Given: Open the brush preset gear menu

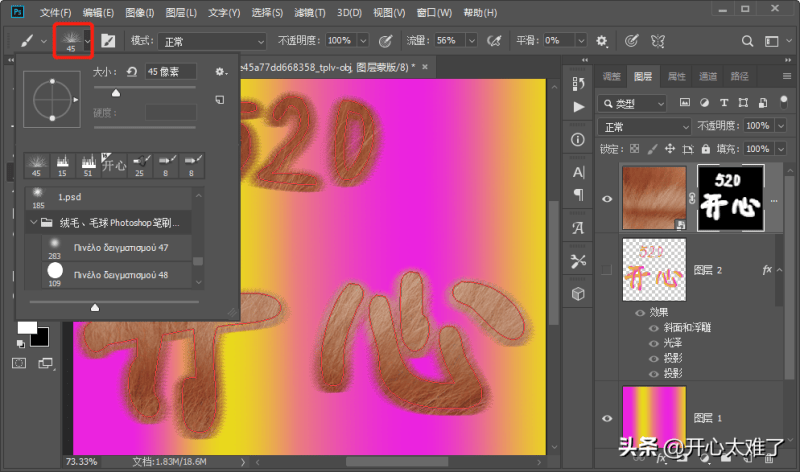Looking at the screenshot, I should pyautogui.click(x=221, y=72).
